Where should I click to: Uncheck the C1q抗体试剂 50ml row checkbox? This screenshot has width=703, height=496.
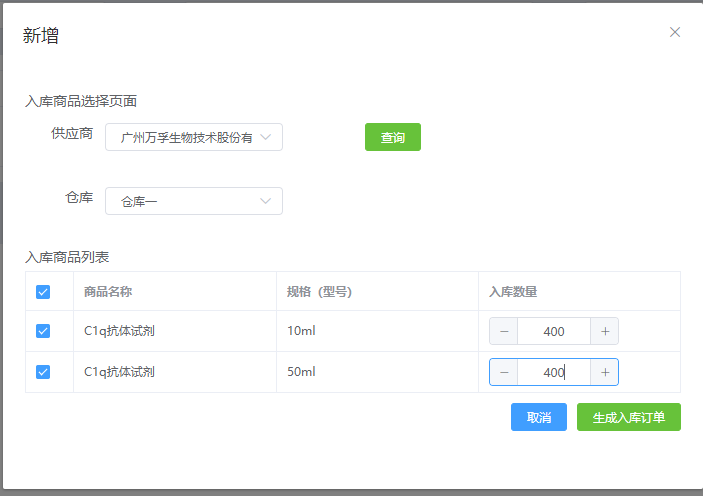point(43,372)
